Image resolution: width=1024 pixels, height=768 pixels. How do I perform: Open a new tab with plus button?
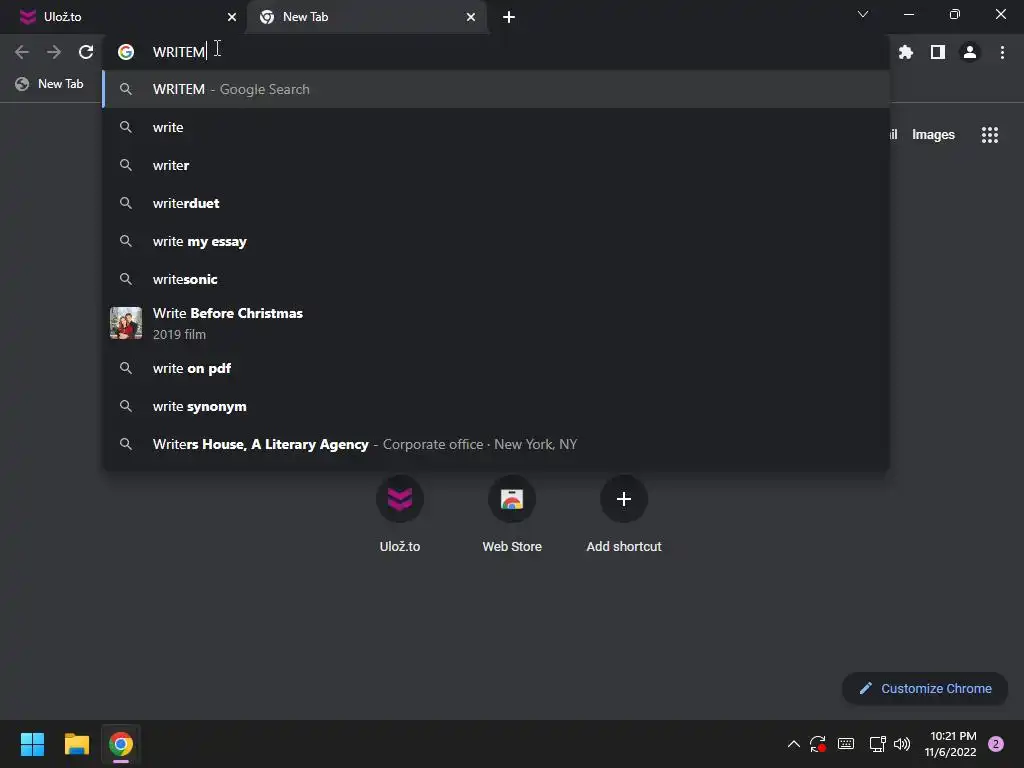click(x=509, y=17)
